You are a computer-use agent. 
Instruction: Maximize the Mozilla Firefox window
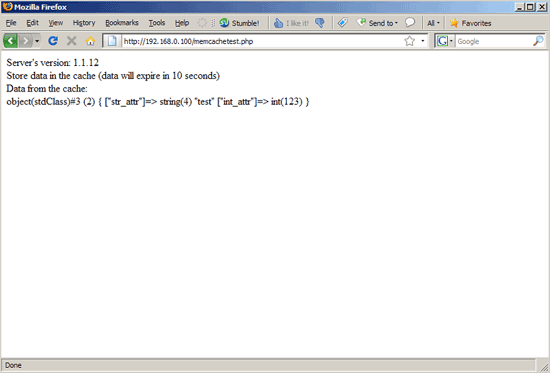pos(530,7)
